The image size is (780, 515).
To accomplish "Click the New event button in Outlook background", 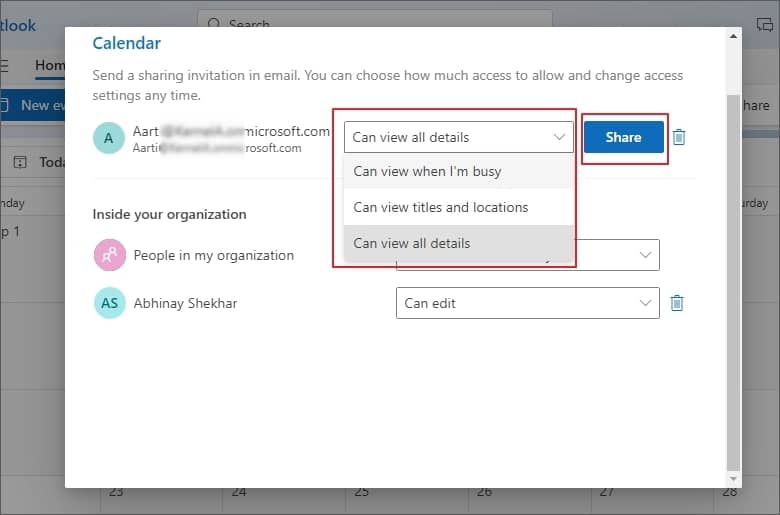I will (32, 105).
